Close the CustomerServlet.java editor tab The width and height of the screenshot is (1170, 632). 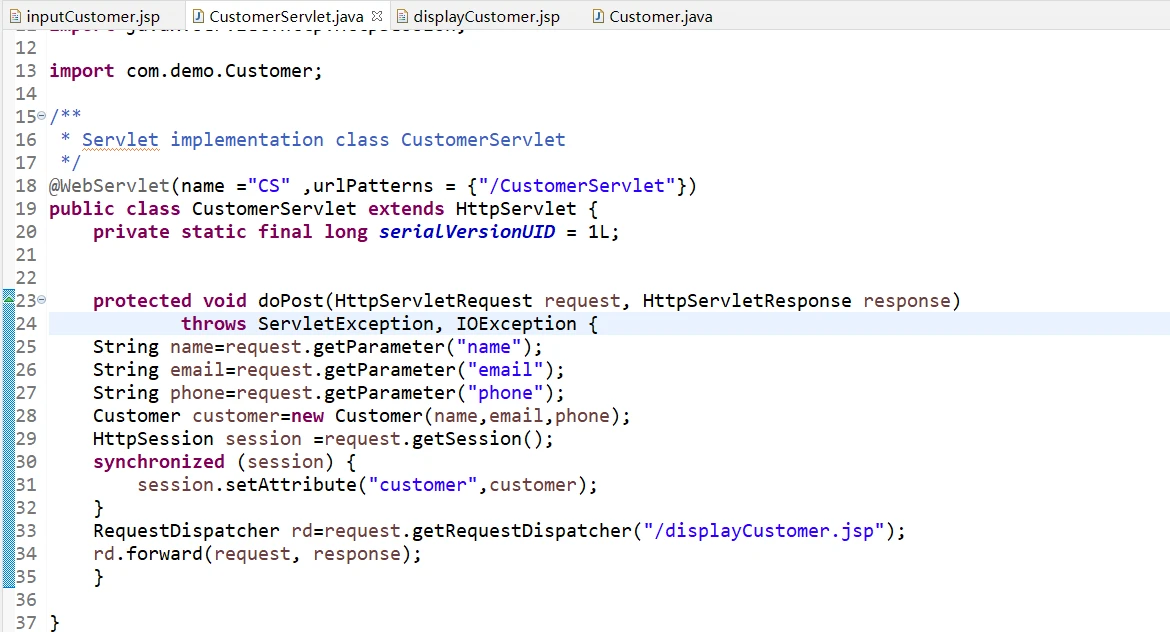tap(377, 15)
